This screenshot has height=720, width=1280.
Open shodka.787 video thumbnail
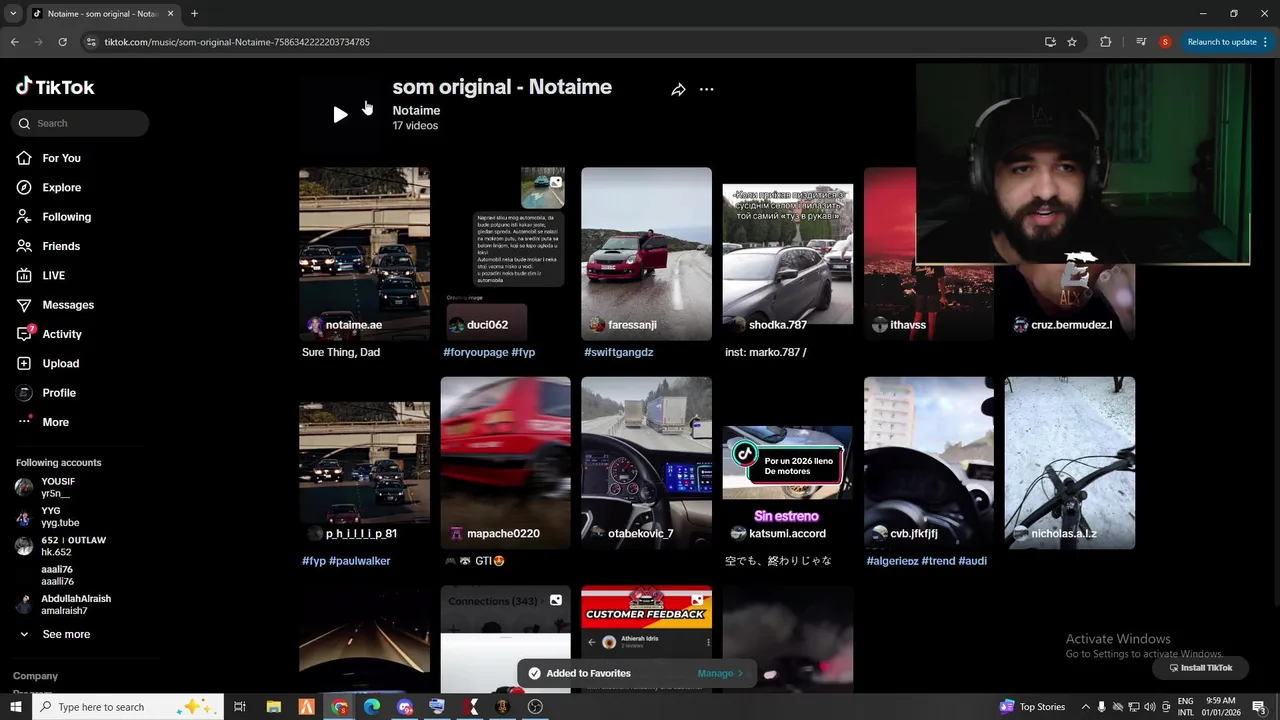788,253
